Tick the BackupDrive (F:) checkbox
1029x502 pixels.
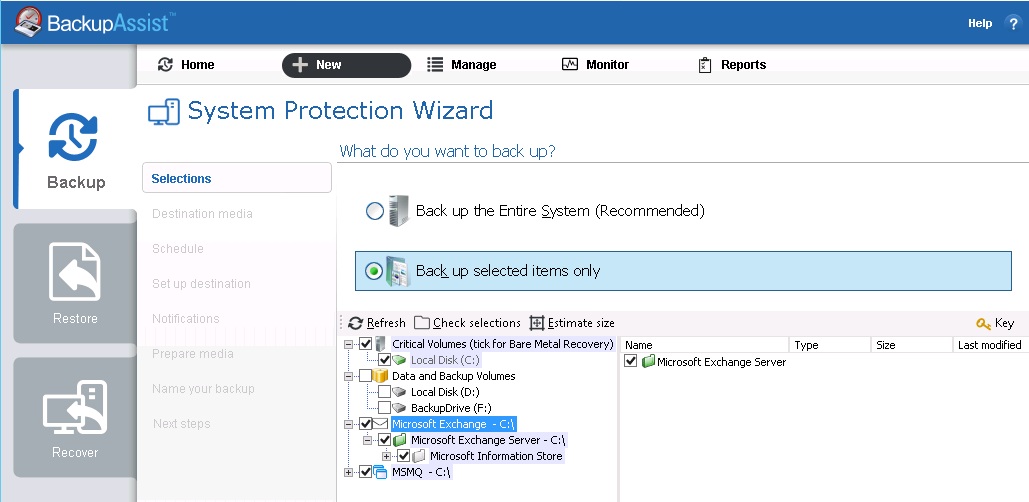coord(385,408)
